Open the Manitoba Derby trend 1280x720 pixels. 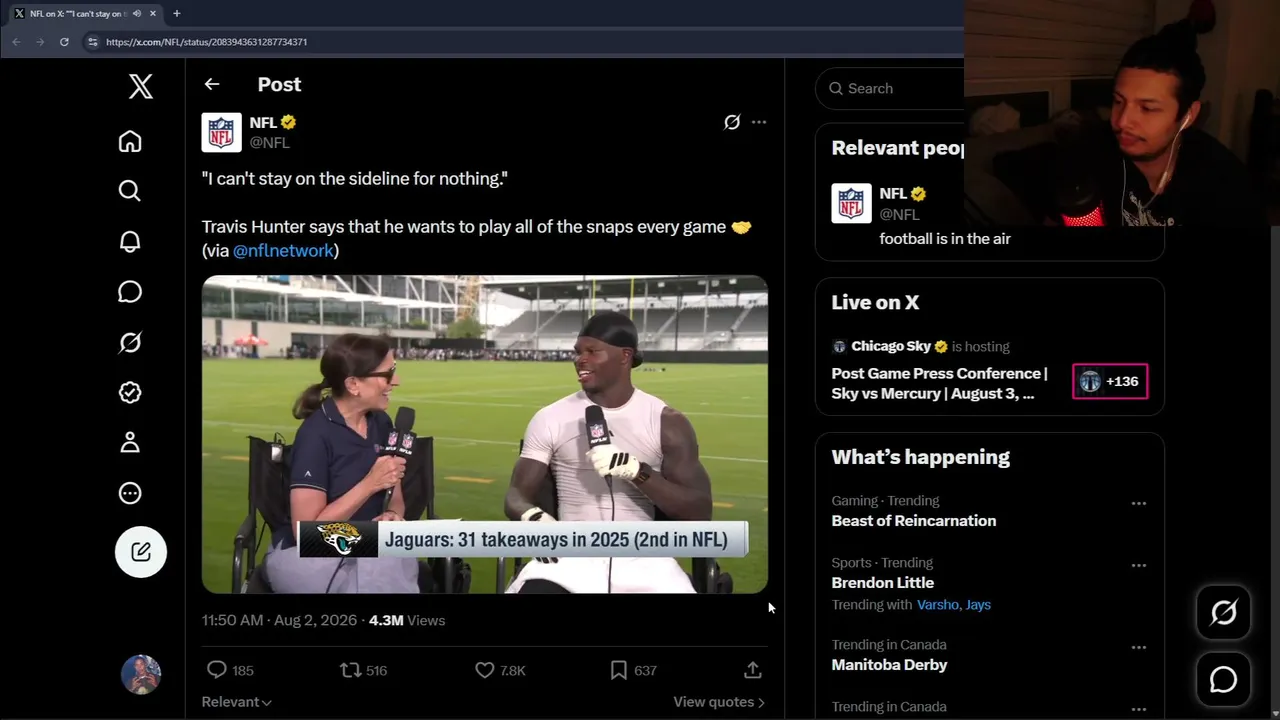pyautogui.click(x=889, y=665)
